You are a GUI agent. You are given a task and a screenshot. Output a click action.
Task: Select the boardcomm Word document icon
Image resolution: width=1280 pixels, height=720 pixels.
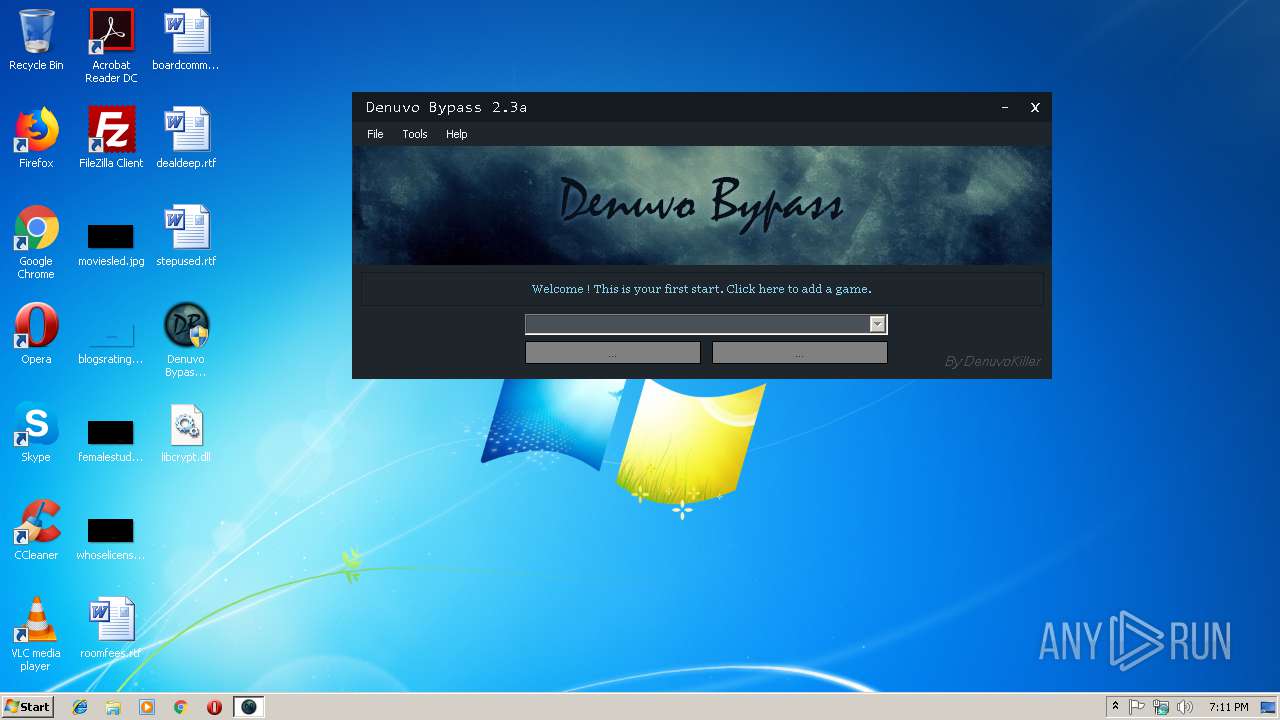[x=186, y=40]
